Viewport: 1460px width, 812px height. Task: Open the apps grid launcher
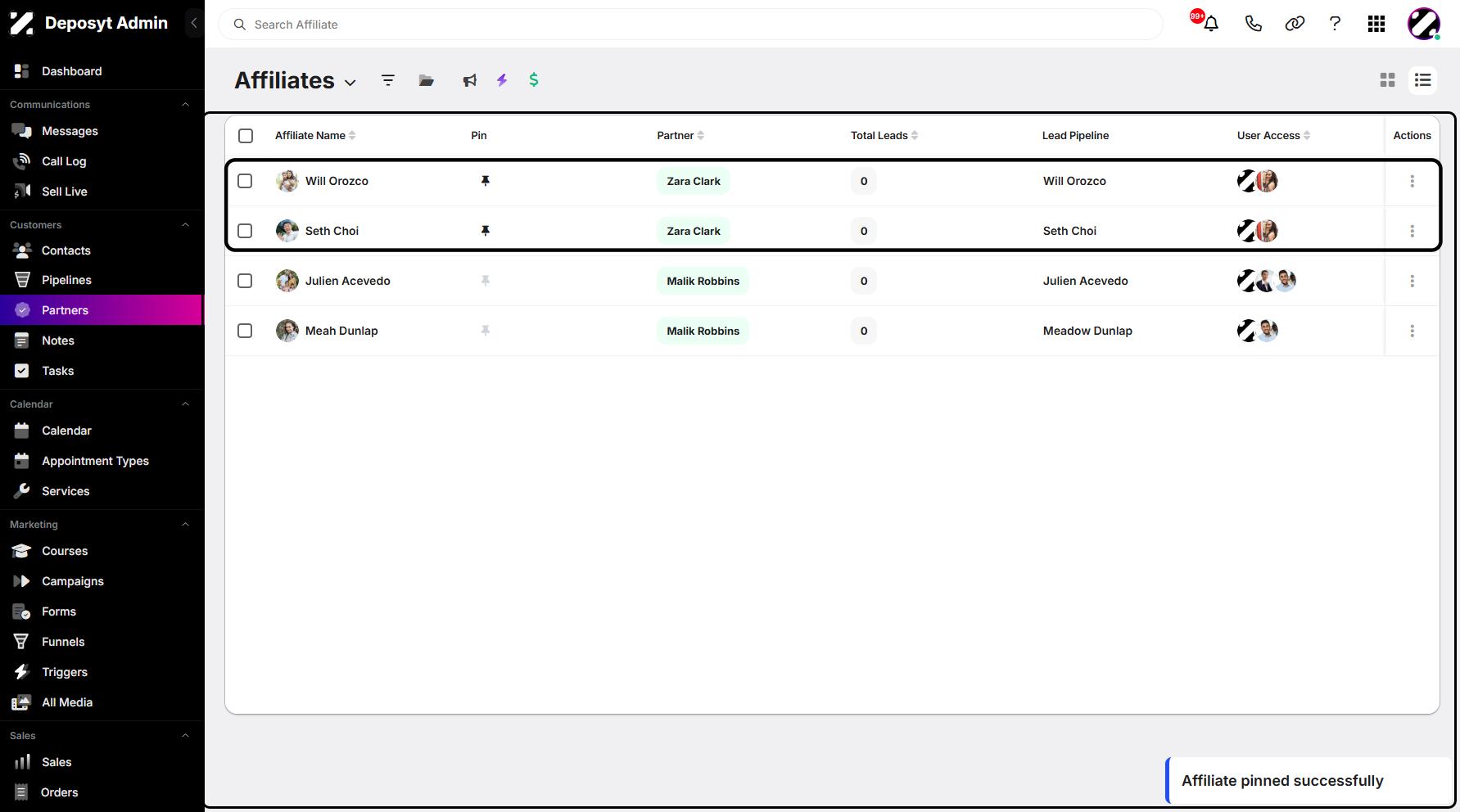click(1376, 24)
